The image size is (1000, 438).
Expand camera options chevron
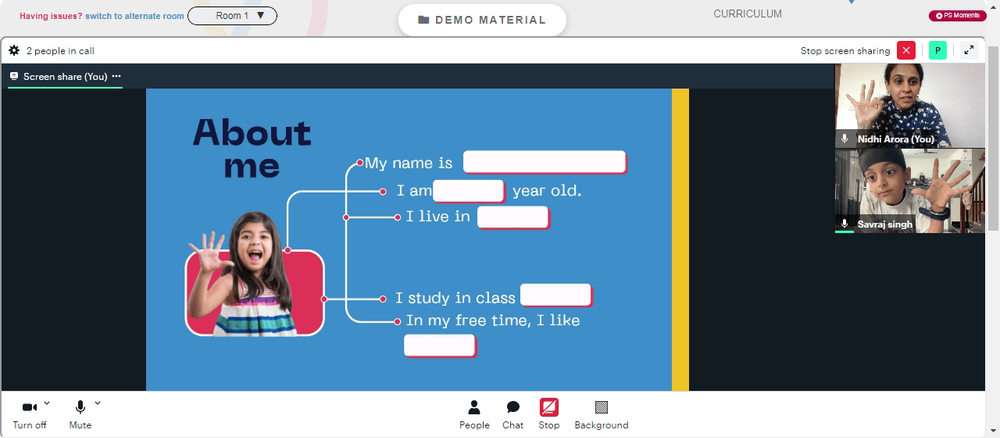pyautogui.click(x=47, y=403)
